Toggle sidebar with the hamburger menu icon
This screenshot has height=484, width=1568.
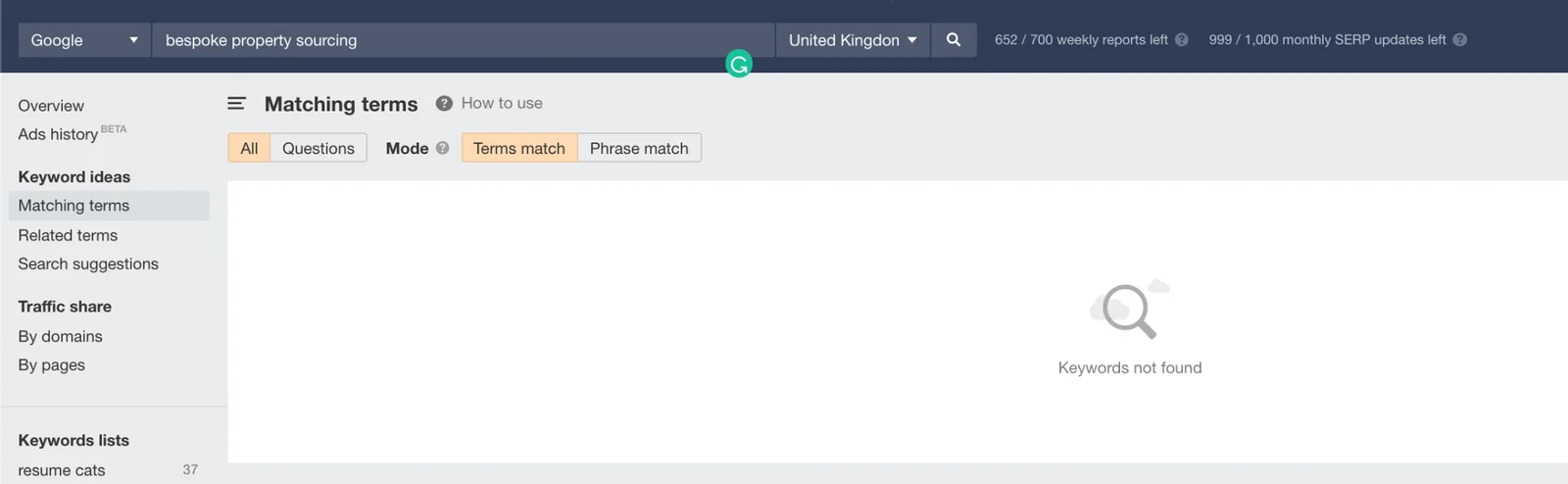(x=236, y=103)
